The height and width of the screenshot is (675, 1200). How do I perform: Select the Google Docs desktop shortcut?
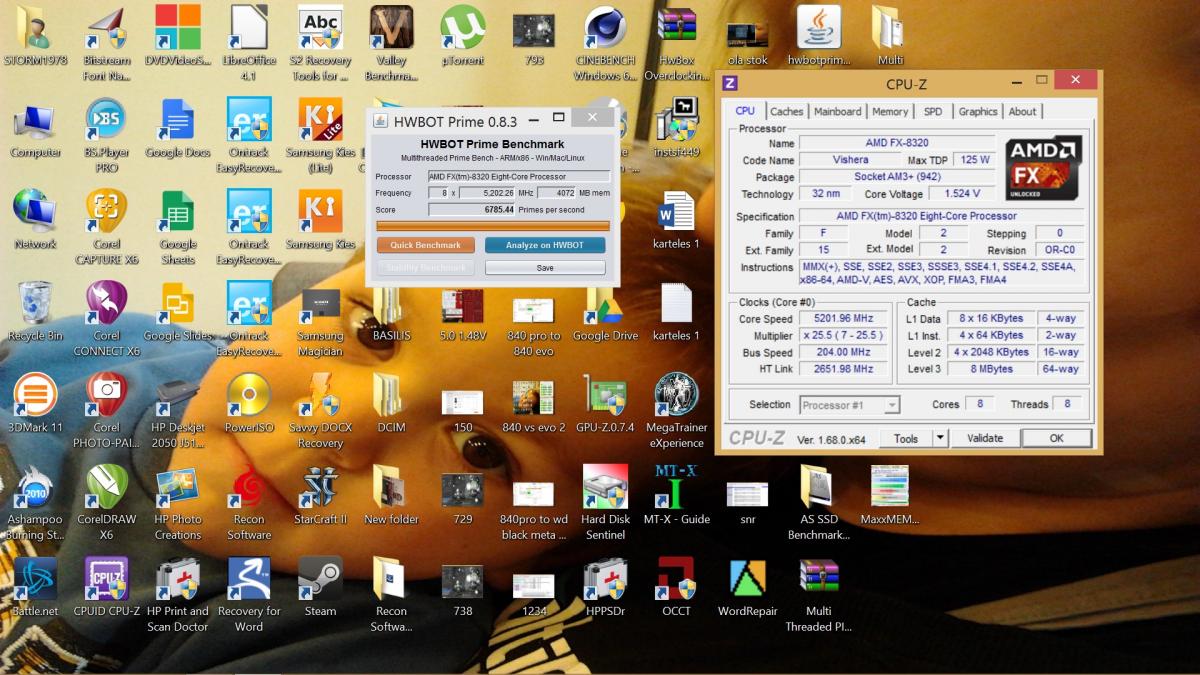pos(177,128)
